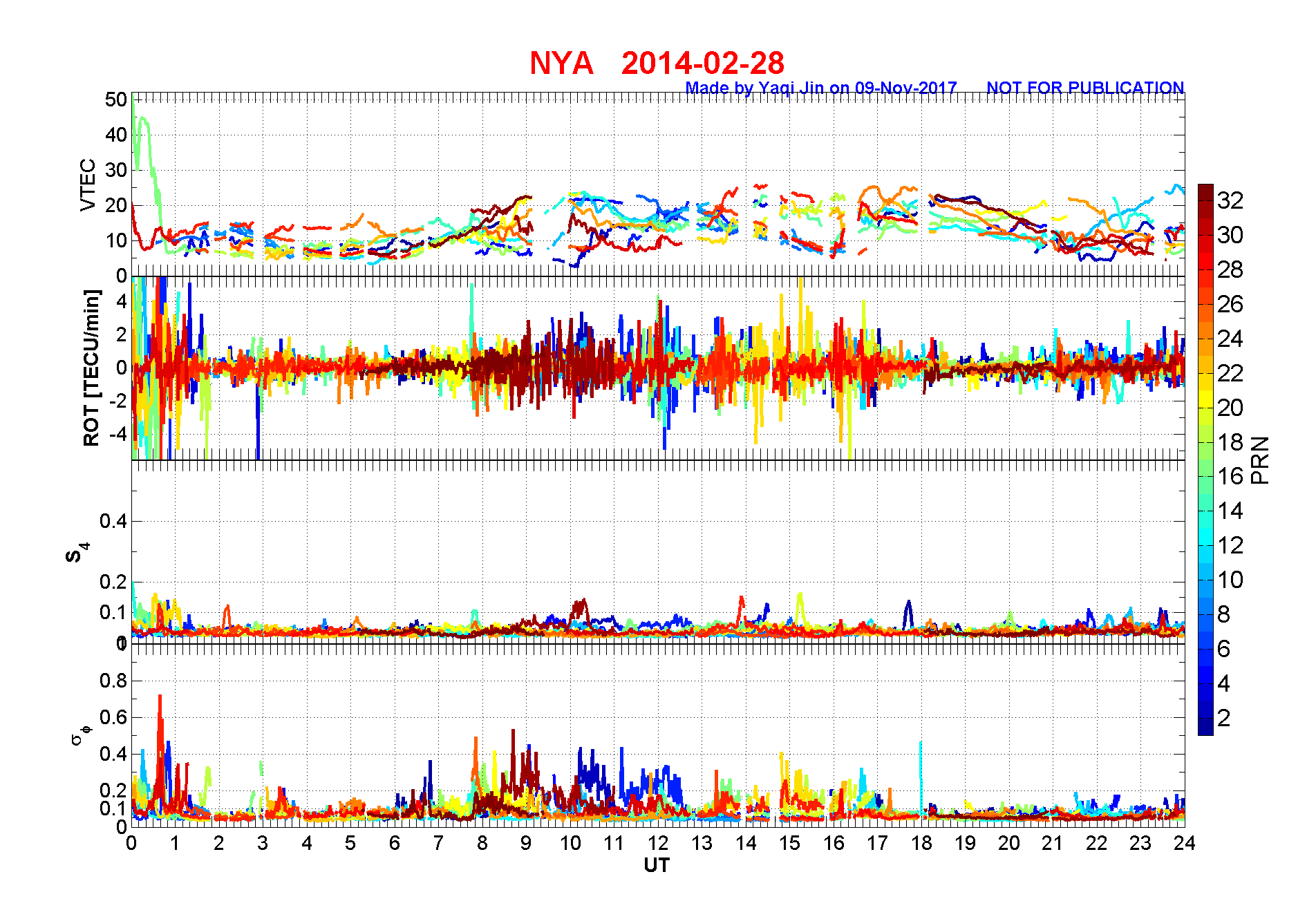Click the colorbar tick label "28"
1316x919 pixels.
coord(1230,269)
